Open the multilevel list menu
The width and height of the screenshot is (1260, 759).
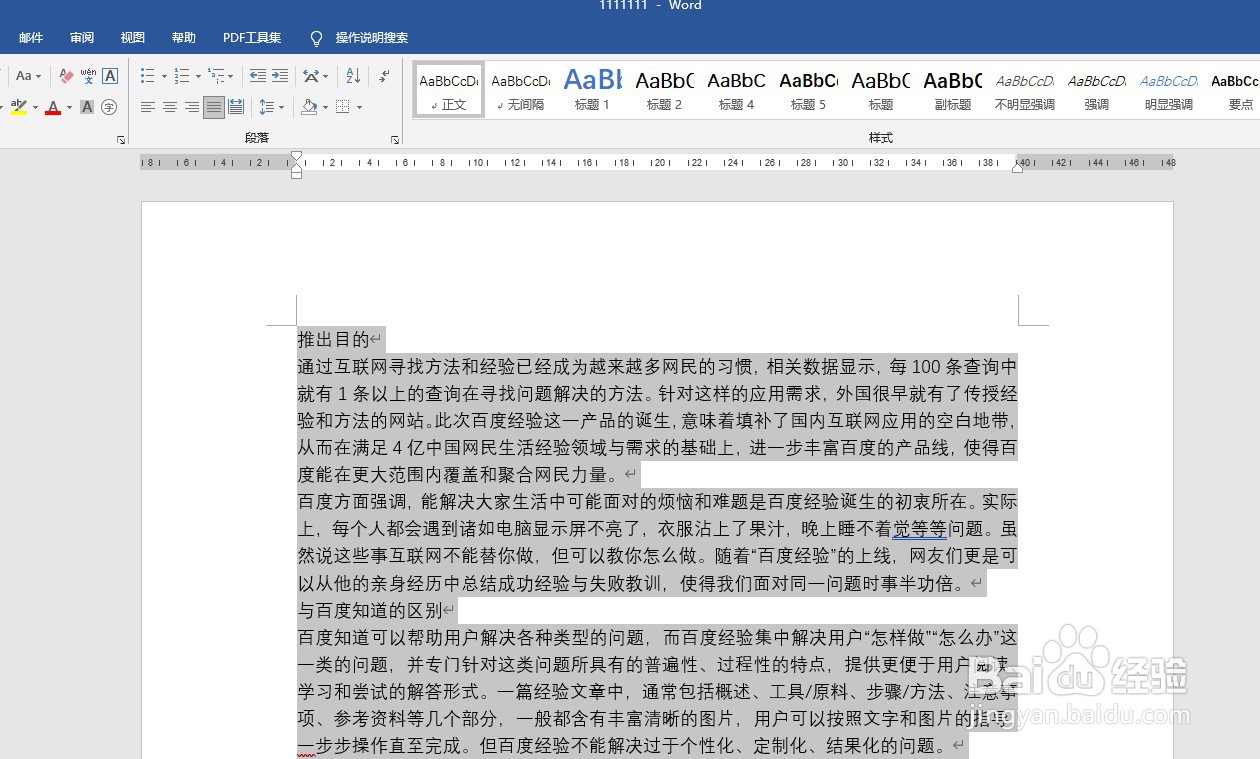[221, 76]
